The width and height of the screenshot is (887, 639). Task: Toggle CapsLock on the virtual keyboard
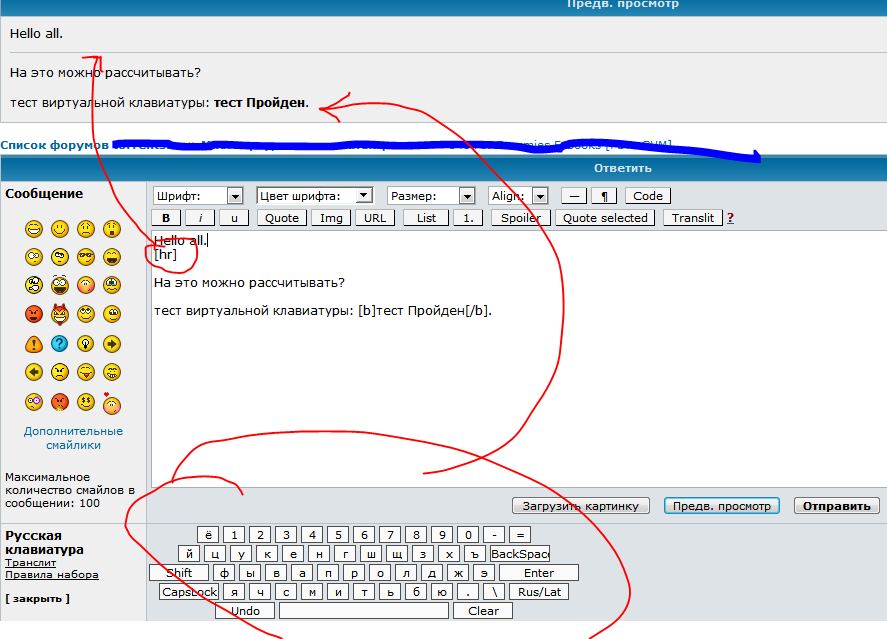click(188, 592)
